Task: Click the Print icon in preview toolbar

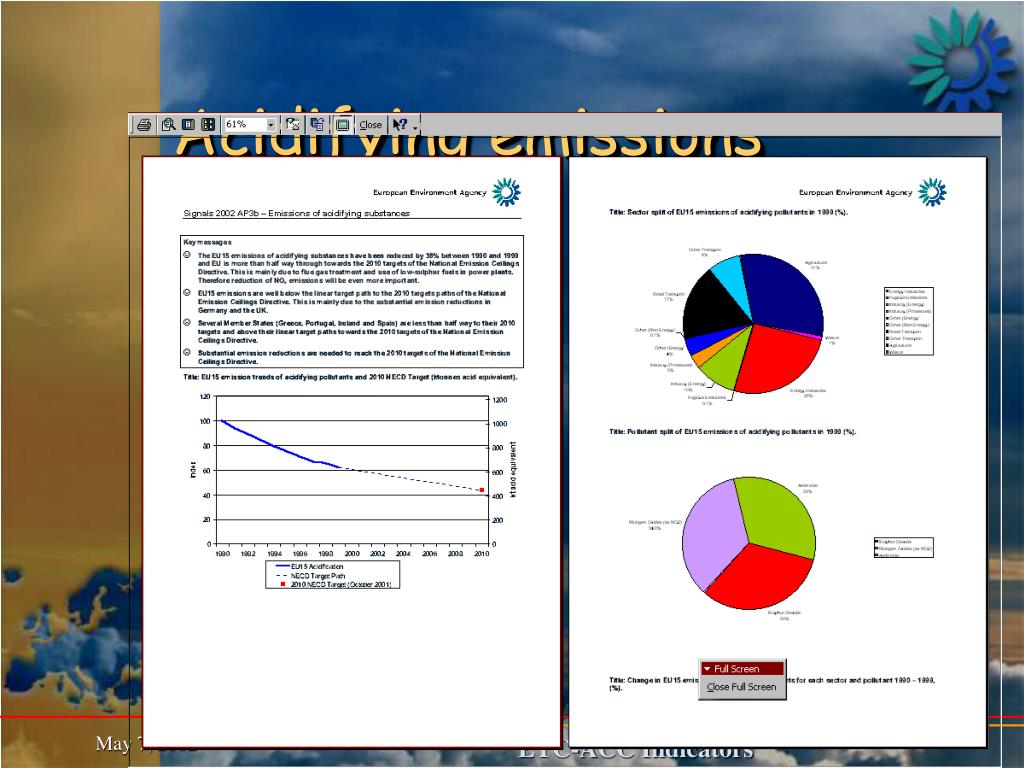Action: (144, 124)
